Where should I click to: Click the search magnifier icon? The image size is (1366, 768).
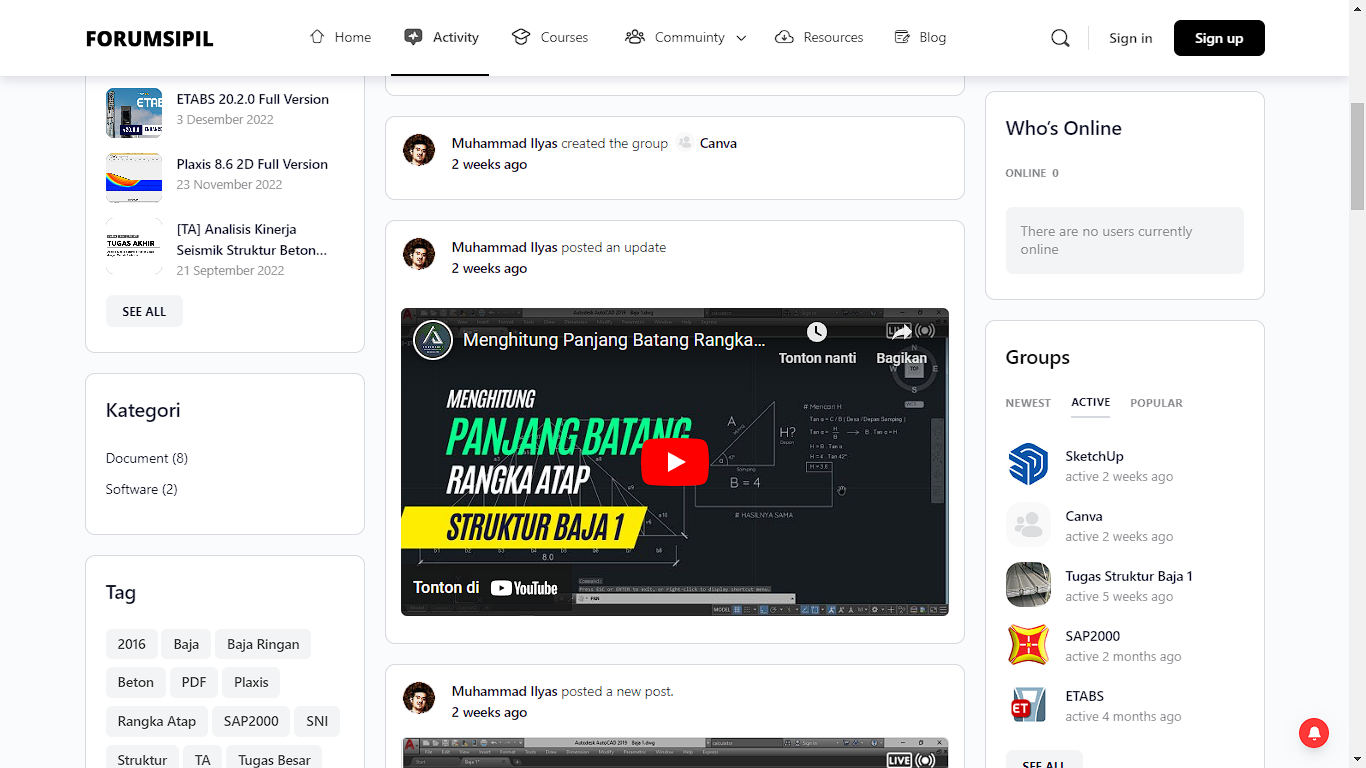point(1060,38)
